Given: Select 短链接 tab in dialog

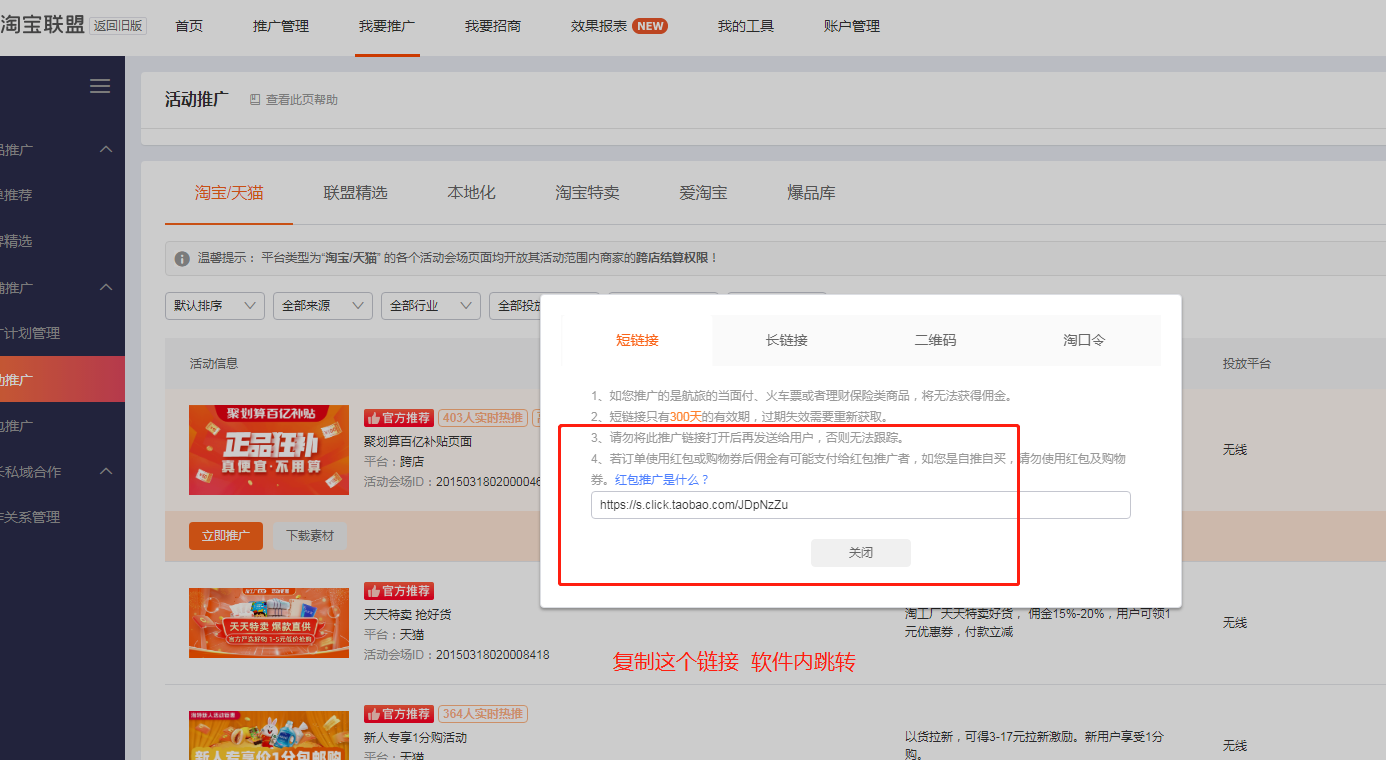Looking at the screenshot, I should [x=637, y=340].
